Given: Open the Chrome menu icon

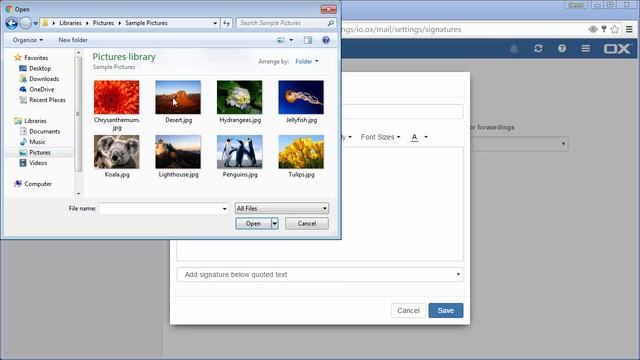Looking at the screenshot, I should (x=629, y=29).
